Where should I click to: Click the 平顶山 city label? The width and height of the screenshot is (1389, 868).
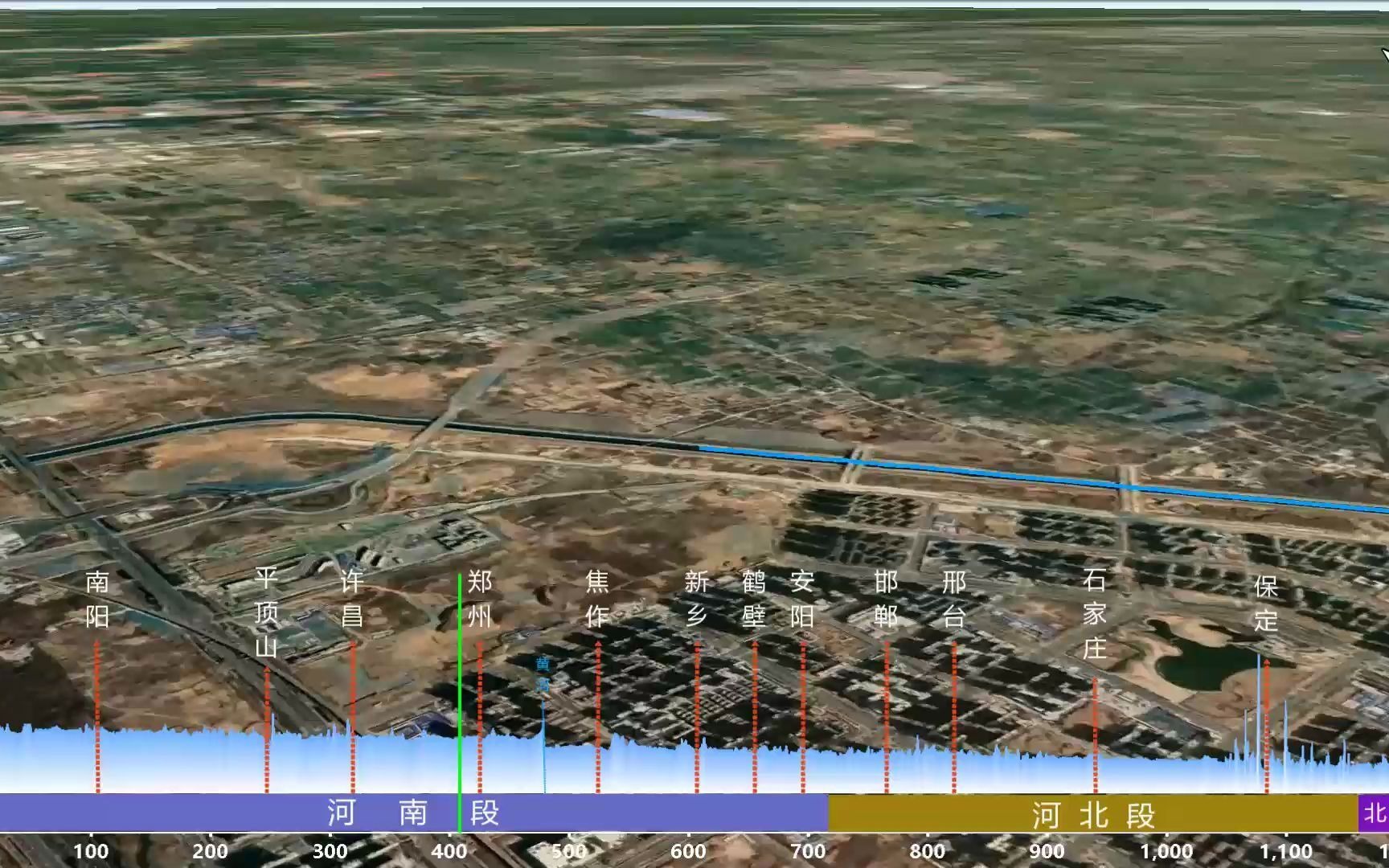click(266, 612)
